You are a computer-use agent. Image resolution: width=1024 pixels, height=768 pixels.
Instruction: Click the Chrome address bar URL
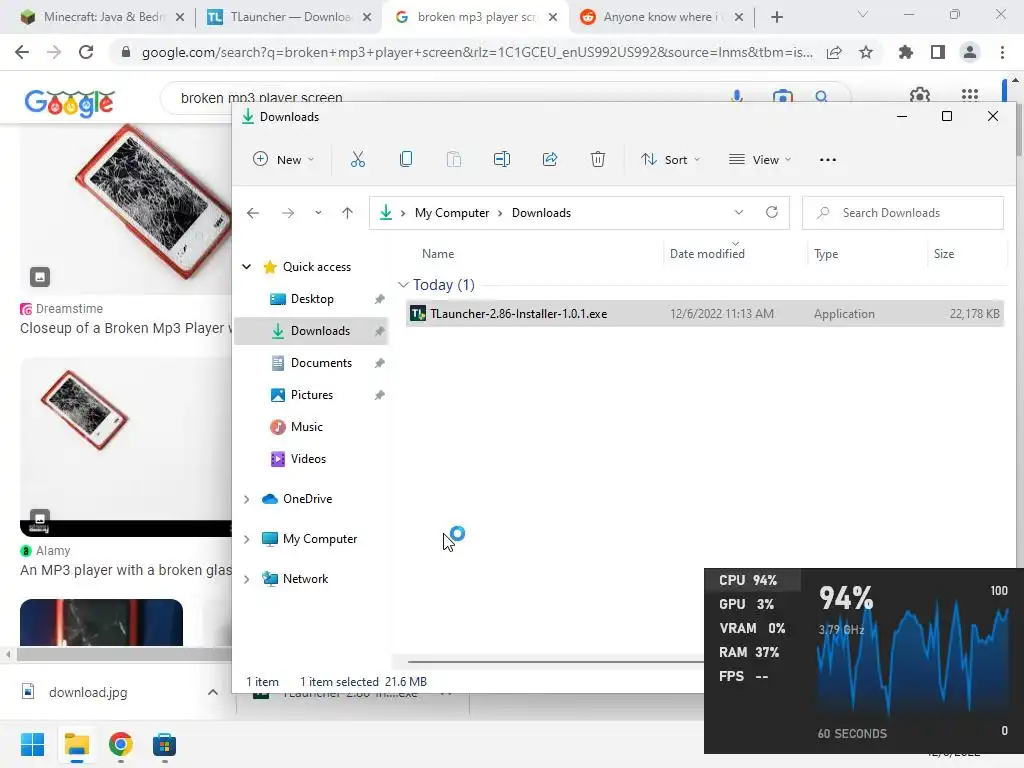coord(477,52)
